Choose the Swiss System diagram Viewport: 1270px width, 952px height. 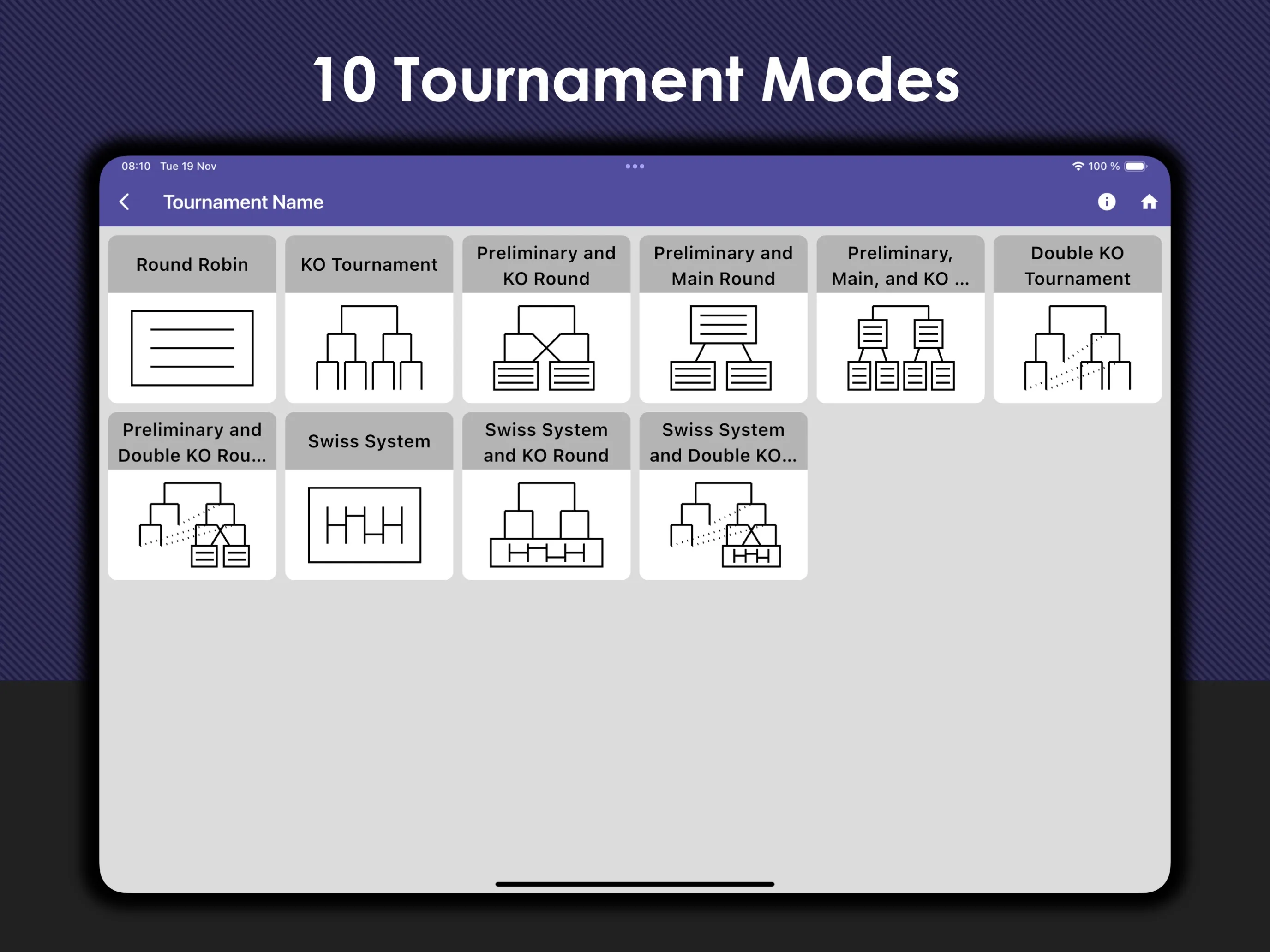tap(365, 524)
